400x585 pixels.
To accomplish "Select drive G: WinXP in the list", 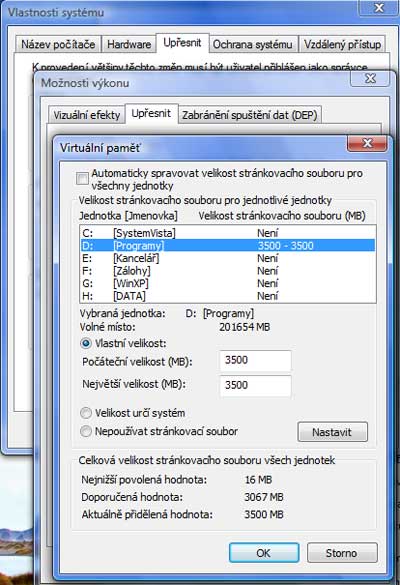I will (228, 284).
